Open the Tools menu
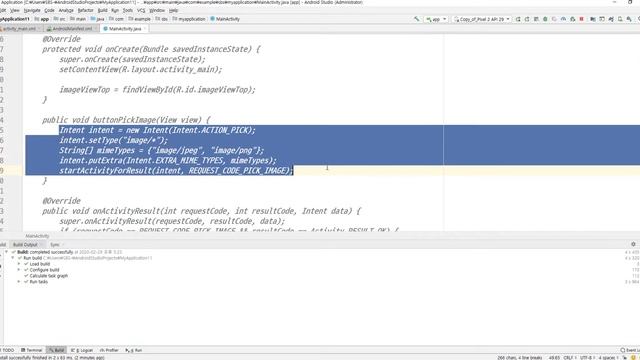This screenshot has width=640, height=360. [128, 10]
